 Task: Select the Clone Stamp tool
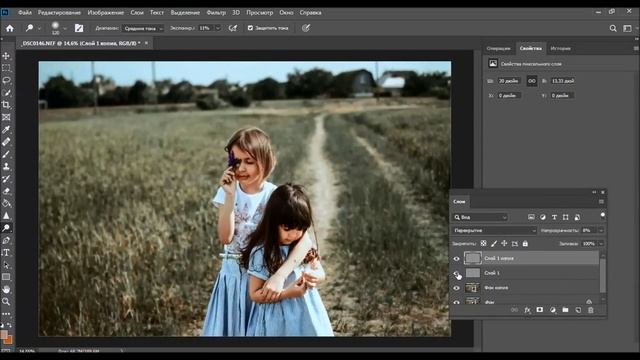tap(6, 167)
